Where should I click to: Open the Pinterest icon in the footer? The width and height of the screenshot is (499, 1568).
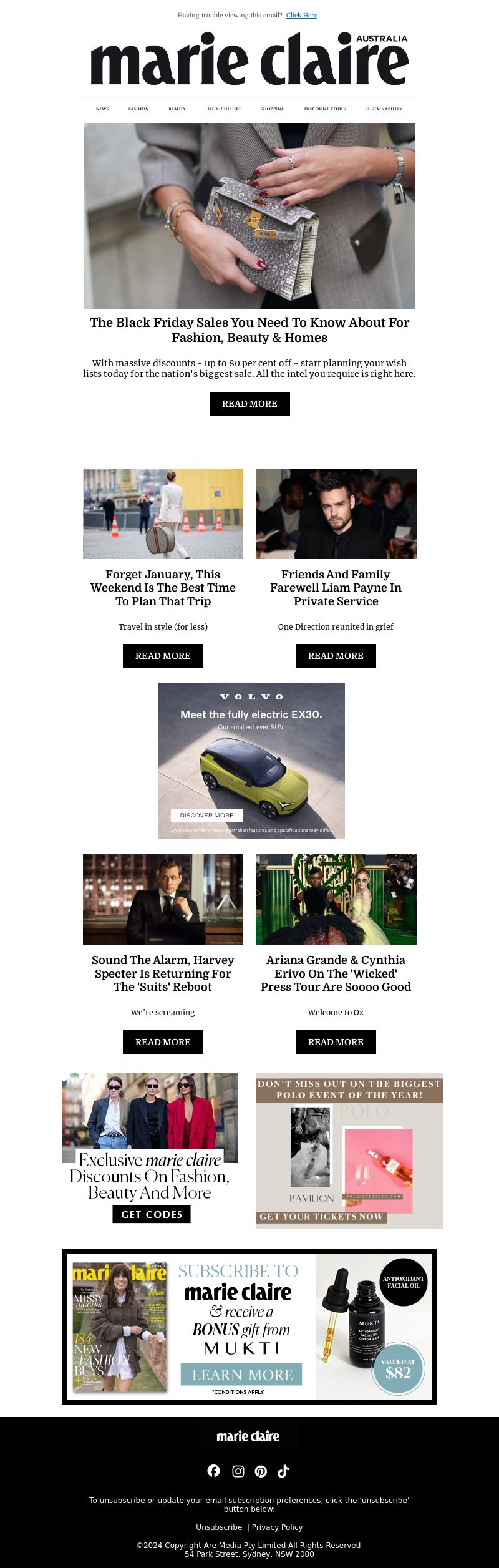click(x=261, y=1471)
